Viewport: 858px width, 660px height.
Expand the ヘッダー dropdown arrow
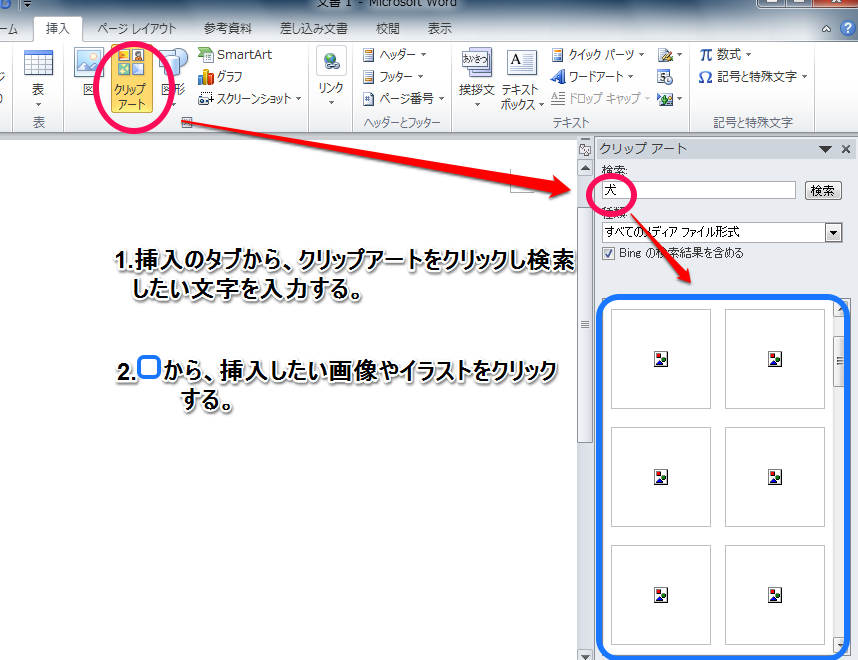coord(424,55)
